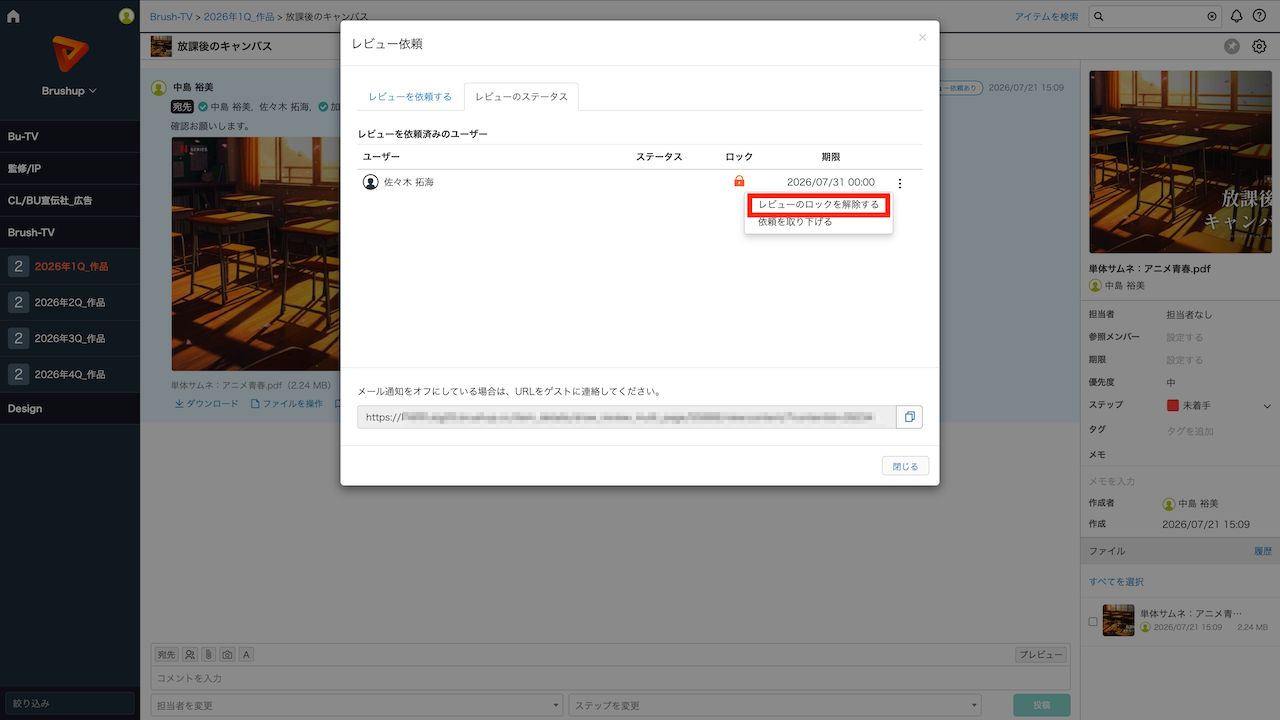Click the review URL field

pos(627,417)
